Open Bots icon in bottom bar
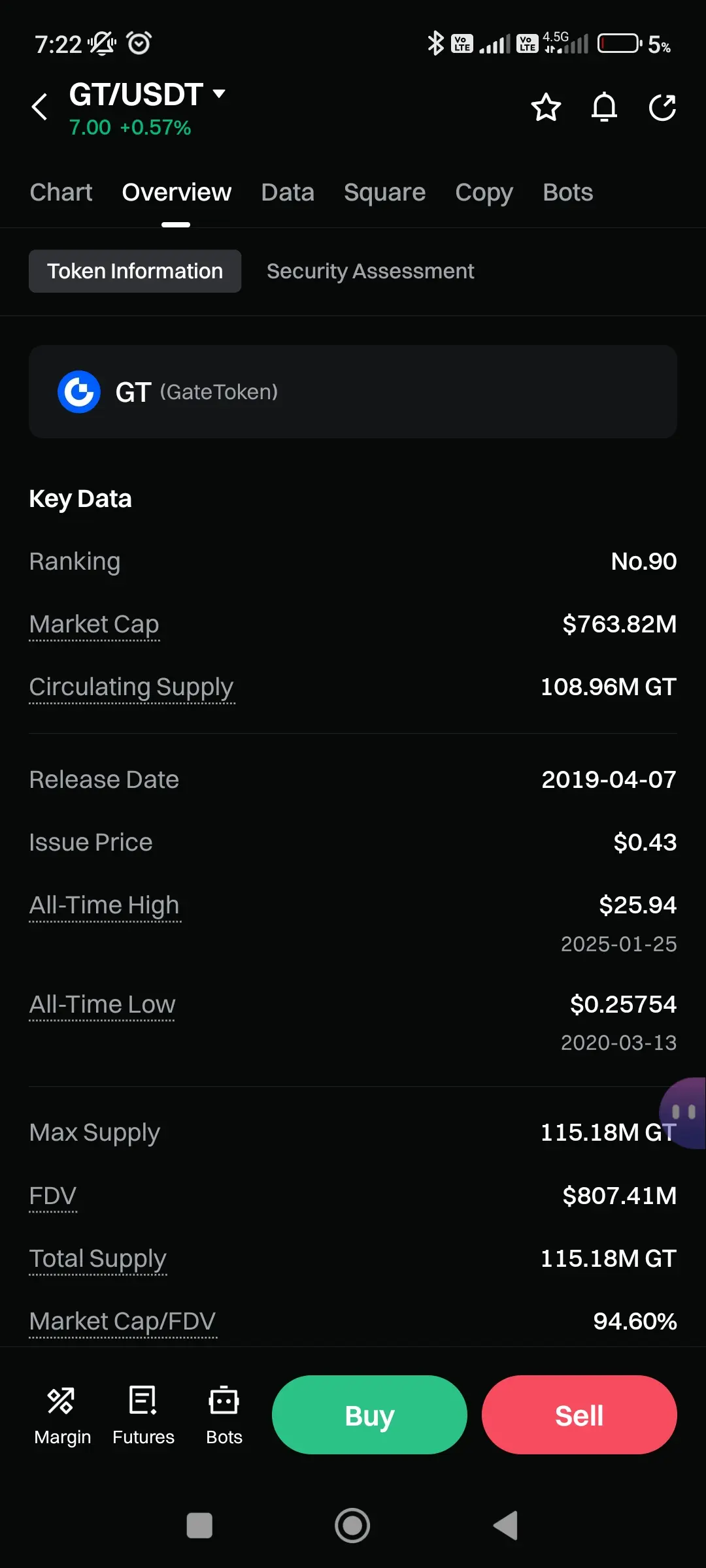Screen dimensions: 706x1568 point(224,1415)
